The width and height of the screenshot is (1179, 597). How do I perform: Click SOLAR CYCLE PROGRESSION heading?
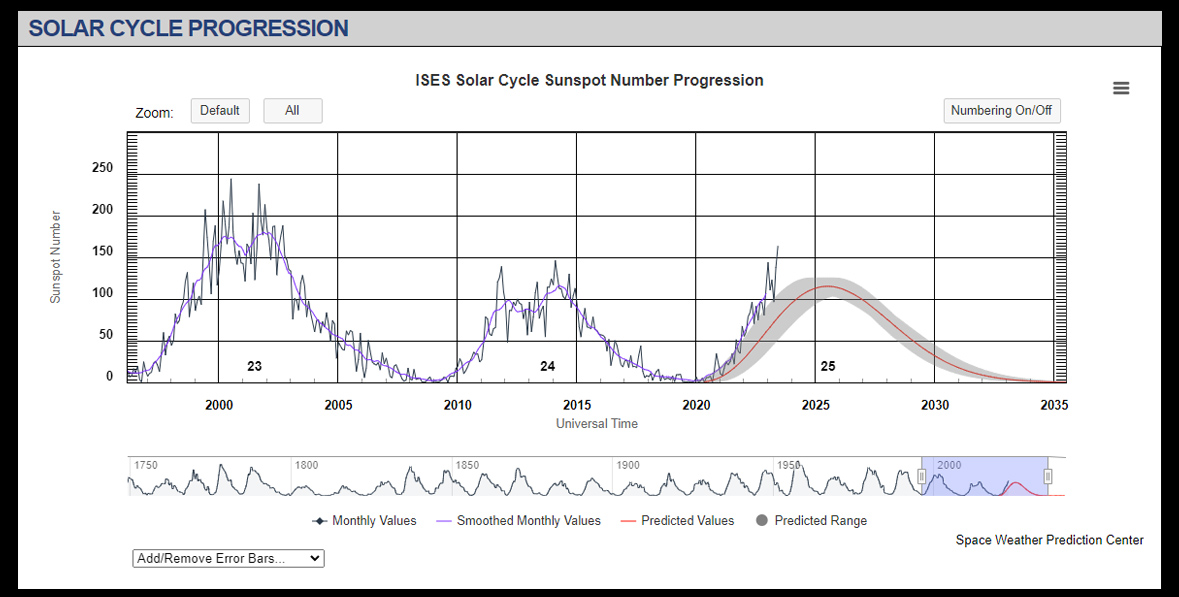click(189, 29)
